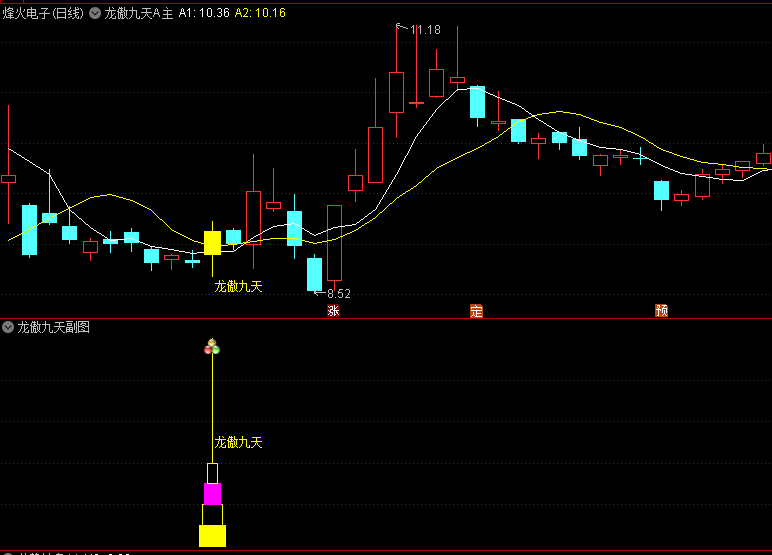The image size is (772, 555).
Task: Click the orange 定 marker icon
Action: (476, 311)
